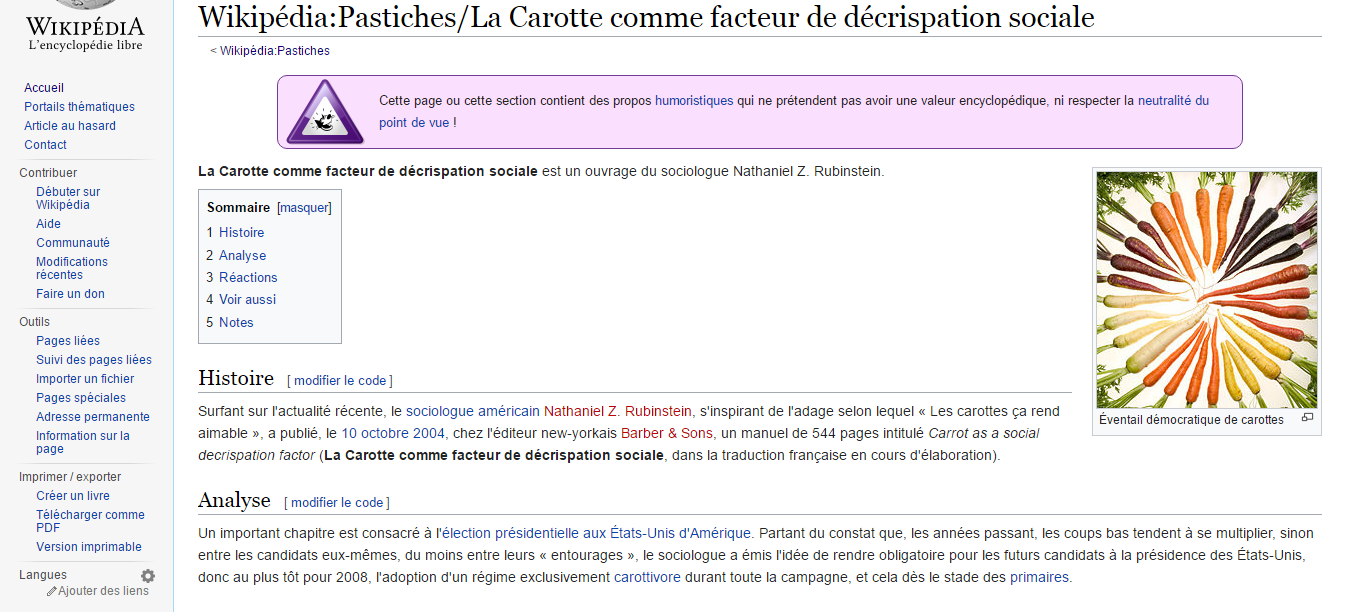Open the primaires link
1346x612 pixels.
tap(1039, 577)
